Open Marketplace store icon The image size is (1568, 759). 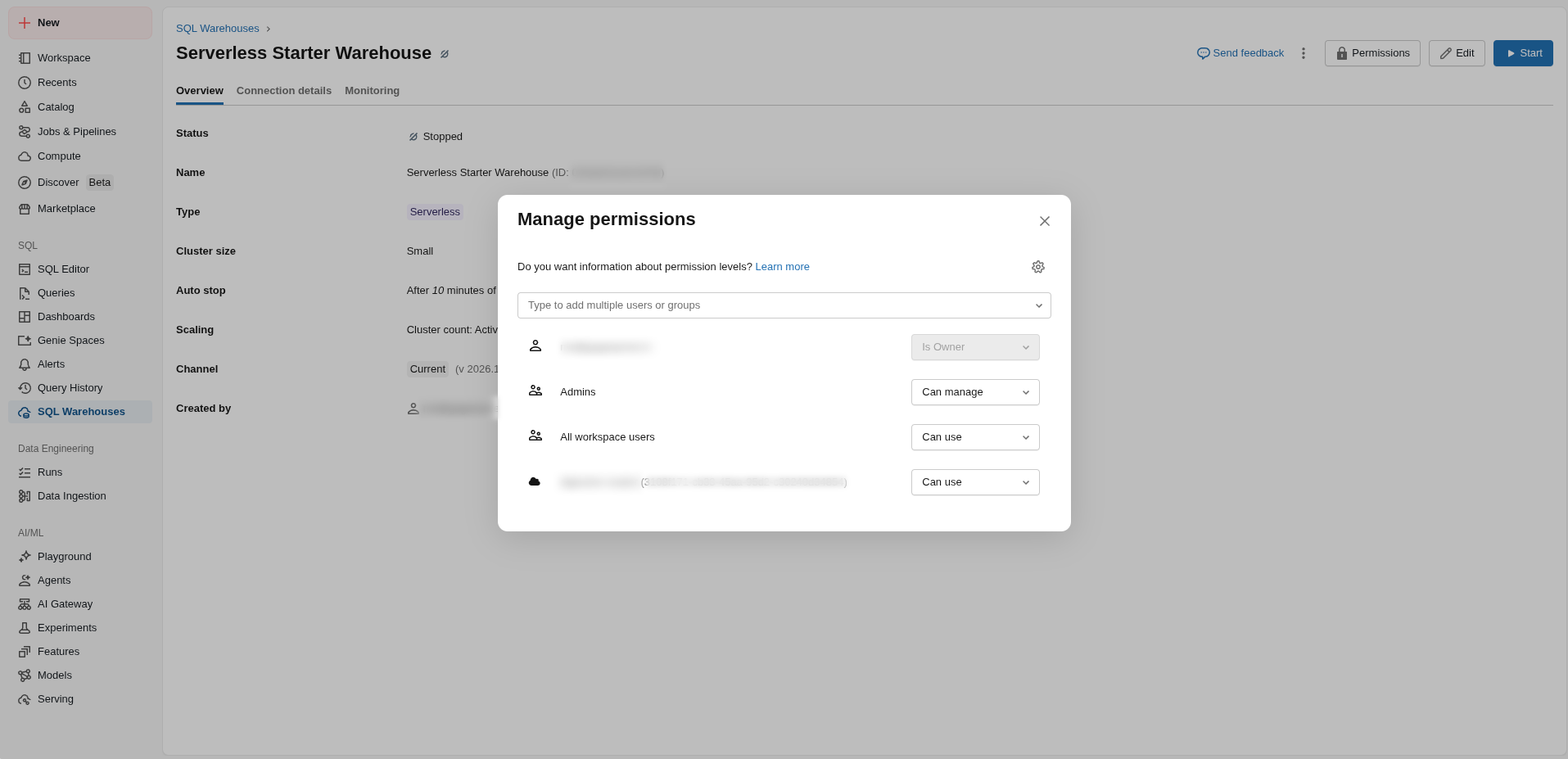tap(25, 209)
